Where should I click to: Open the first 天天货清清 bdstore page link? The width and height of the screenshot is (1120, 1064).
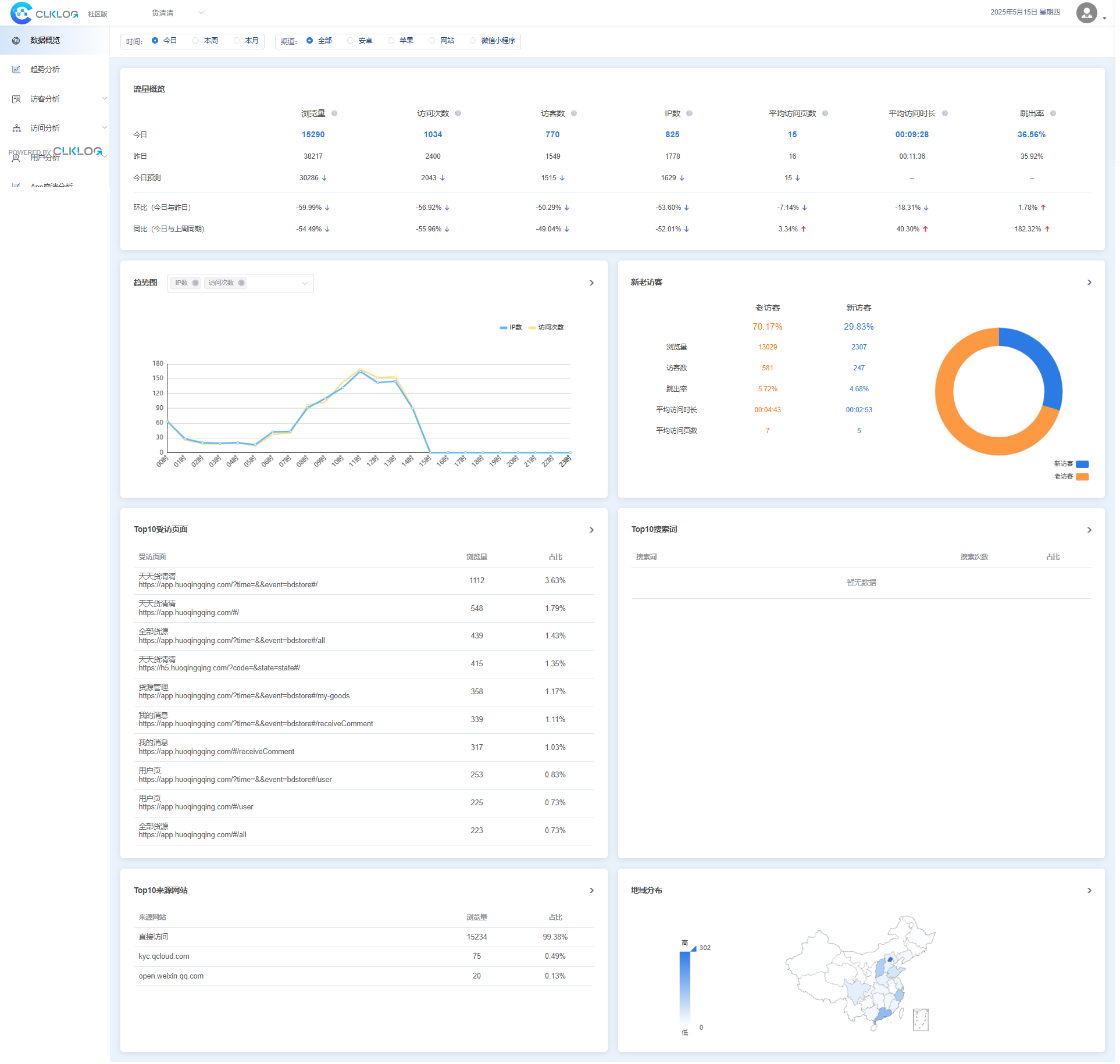click(228, 585)
